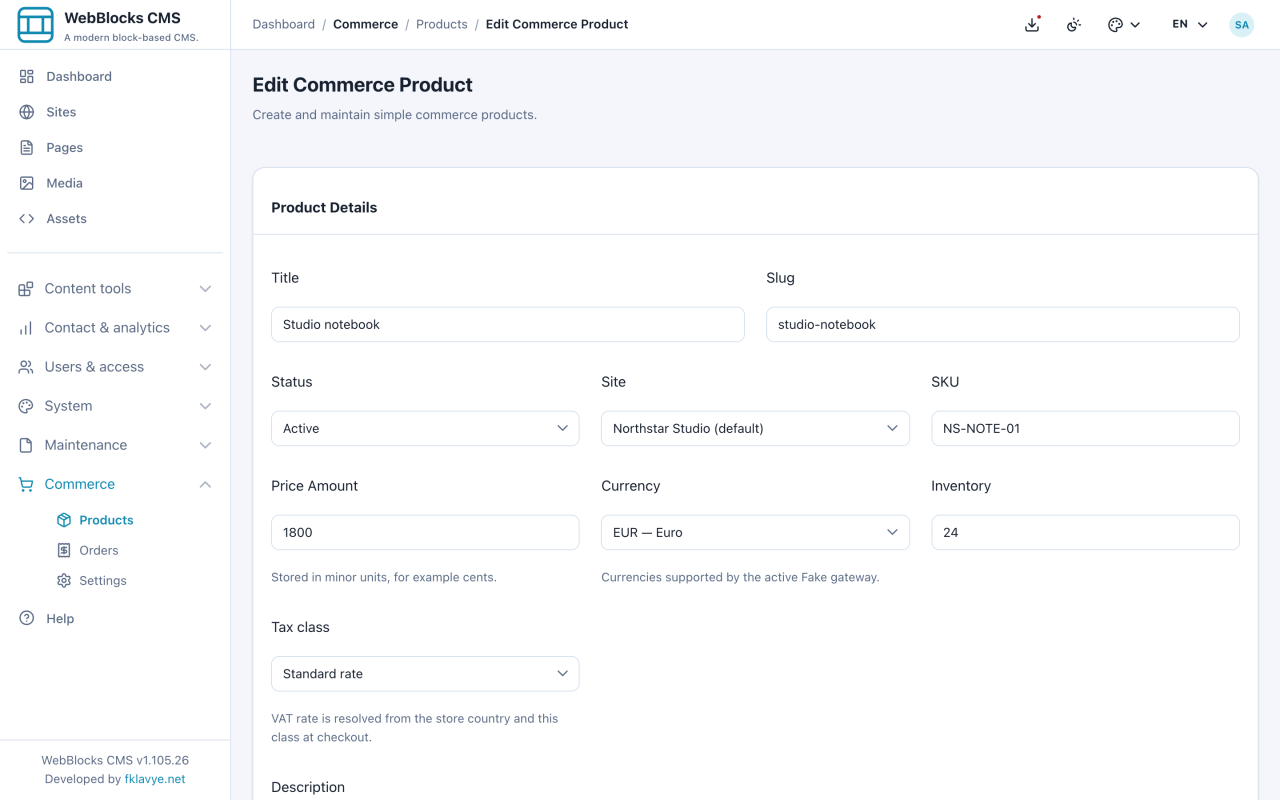Screen dimensions: 1280x800
Task: Click the Products breadcrumb link
Action: point(442,24)
